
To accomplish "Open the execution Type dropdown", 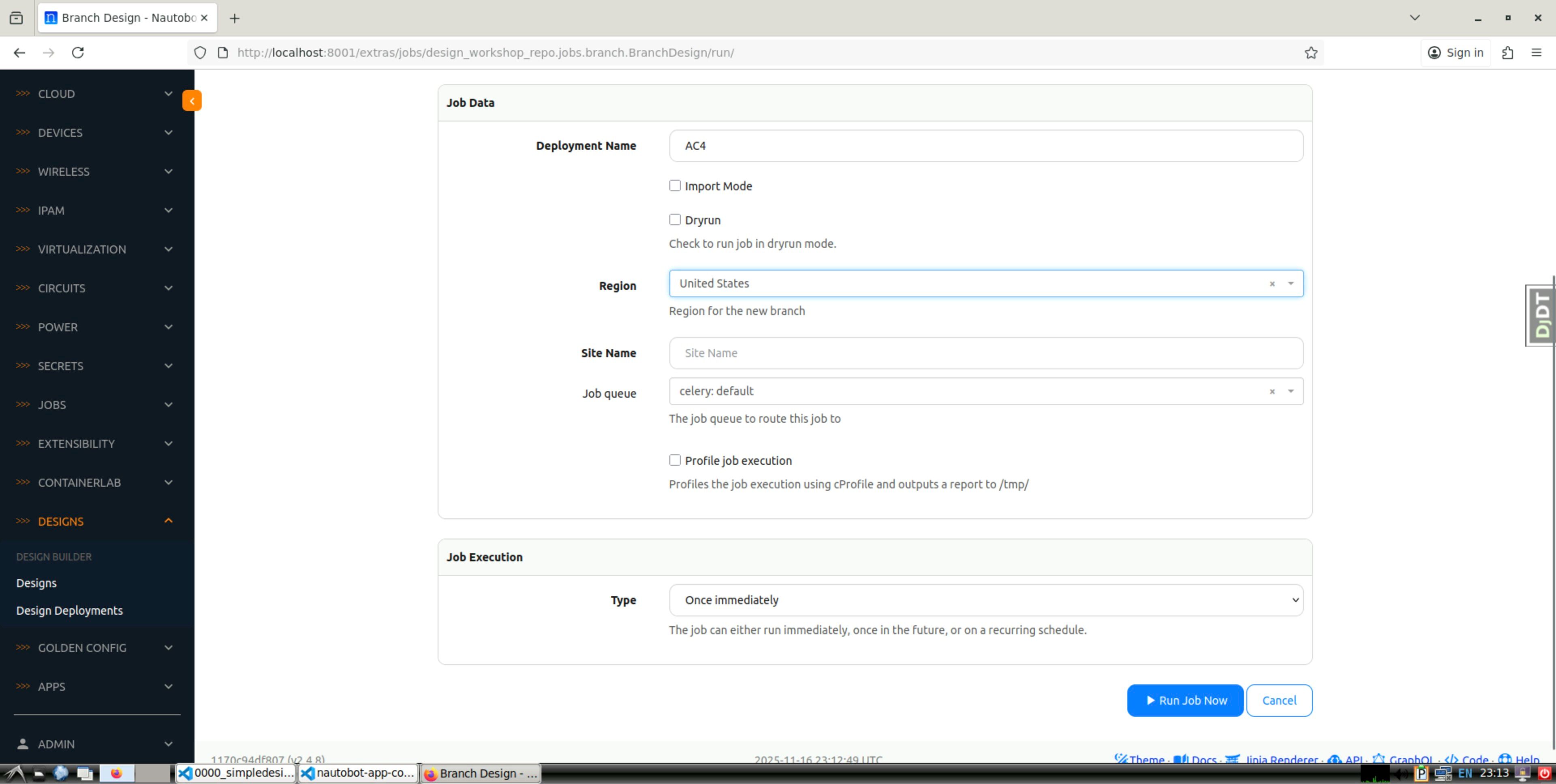I will click(986, 600).
